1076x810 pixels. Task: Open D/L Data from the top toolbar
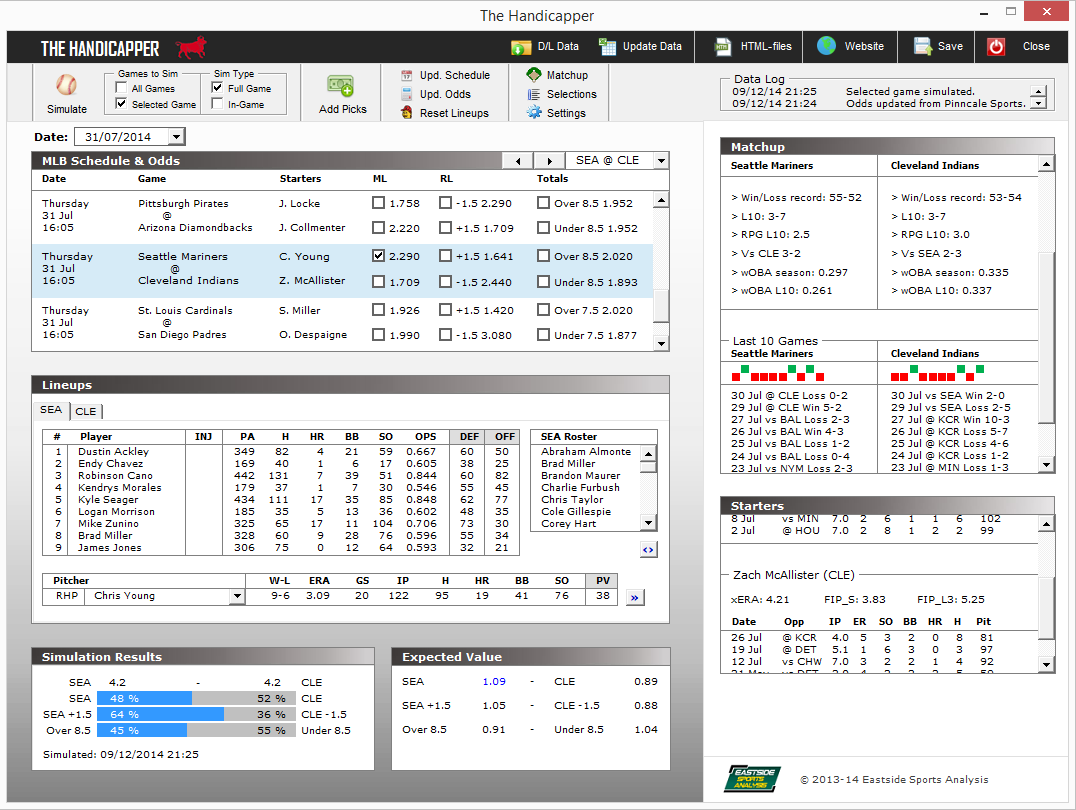[x=521, y=46]
